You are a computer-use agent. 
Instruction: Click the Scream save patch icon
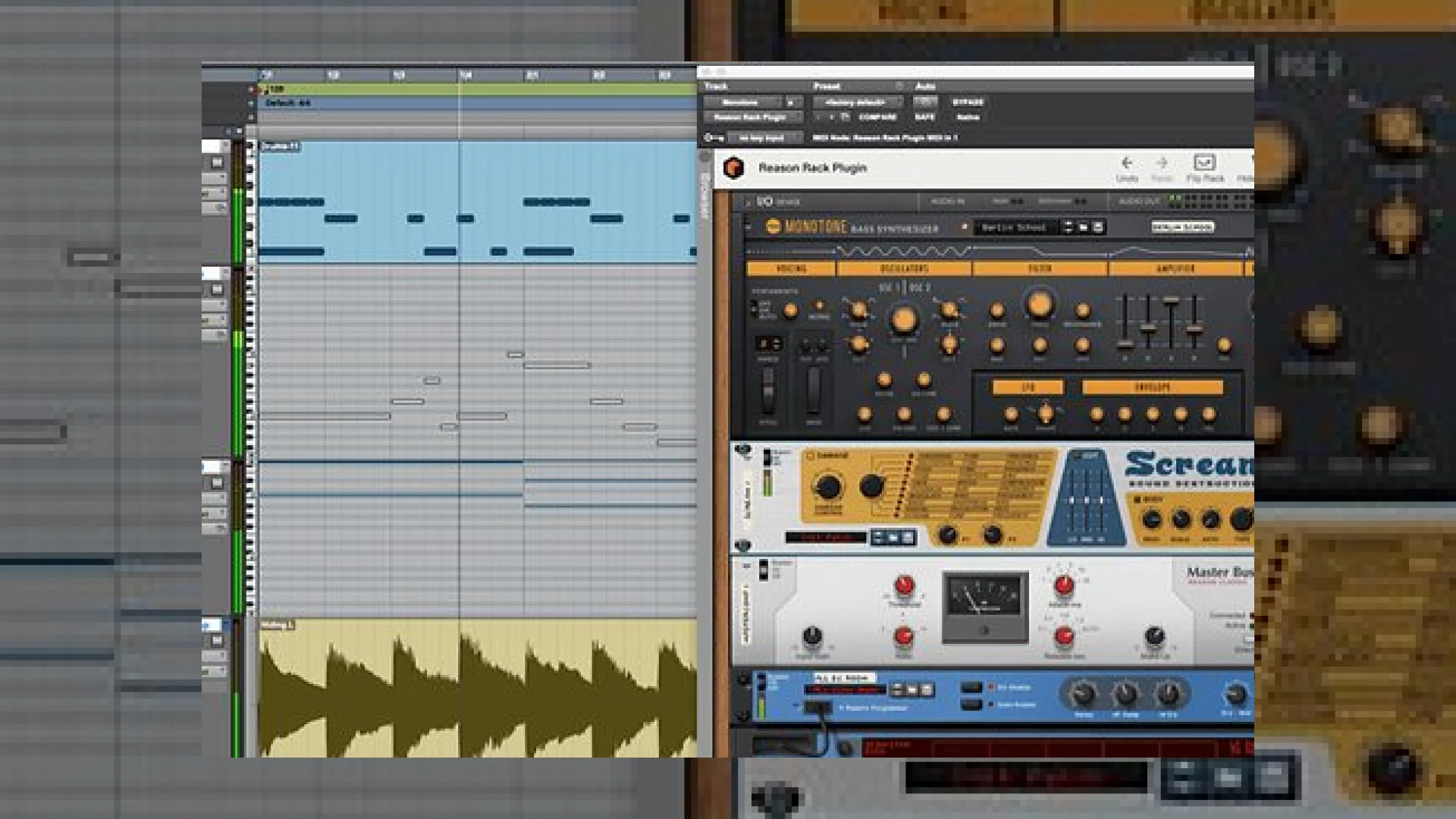click(908, 538)
